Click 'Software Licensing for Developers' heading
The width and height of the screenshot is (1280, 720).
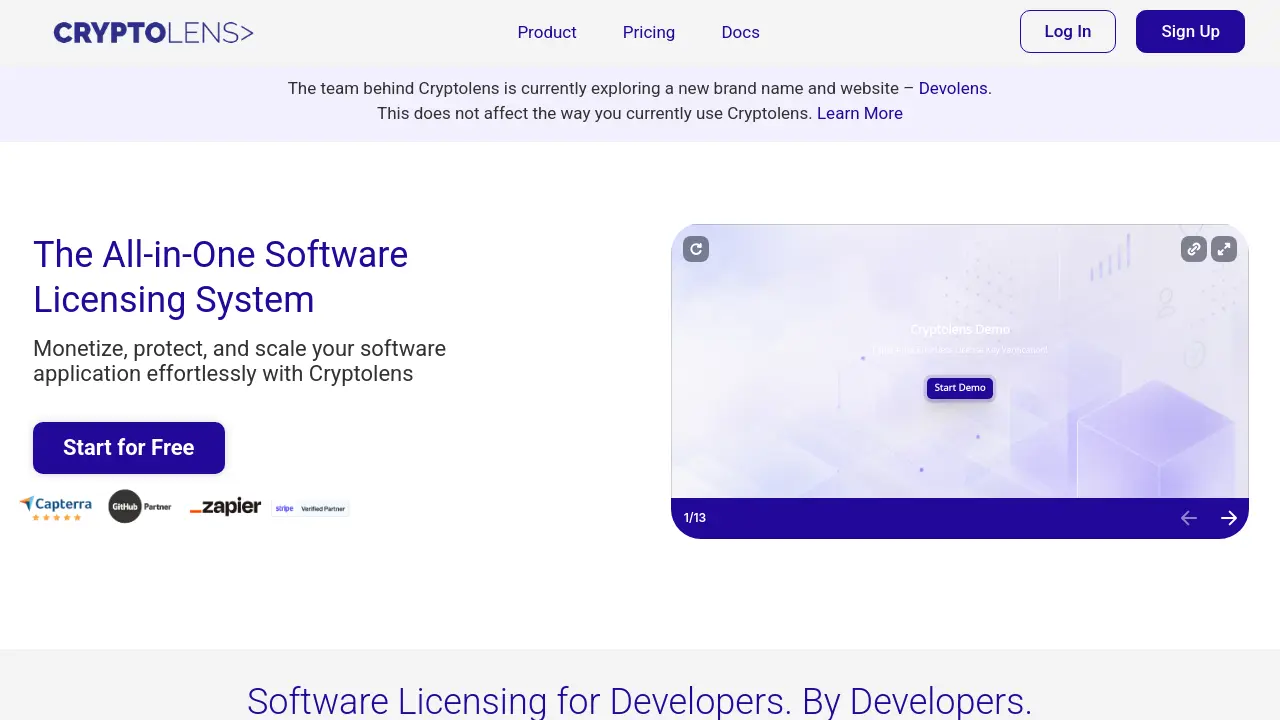640,701
